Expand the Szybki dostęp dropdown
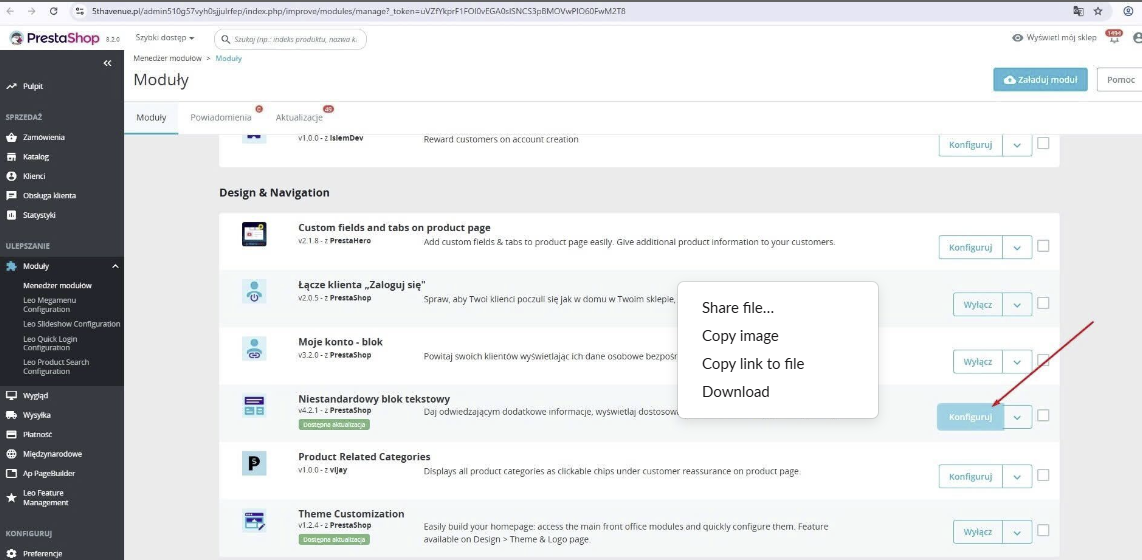Viewport: 1142px width, 560px height. tap(165, 38)
